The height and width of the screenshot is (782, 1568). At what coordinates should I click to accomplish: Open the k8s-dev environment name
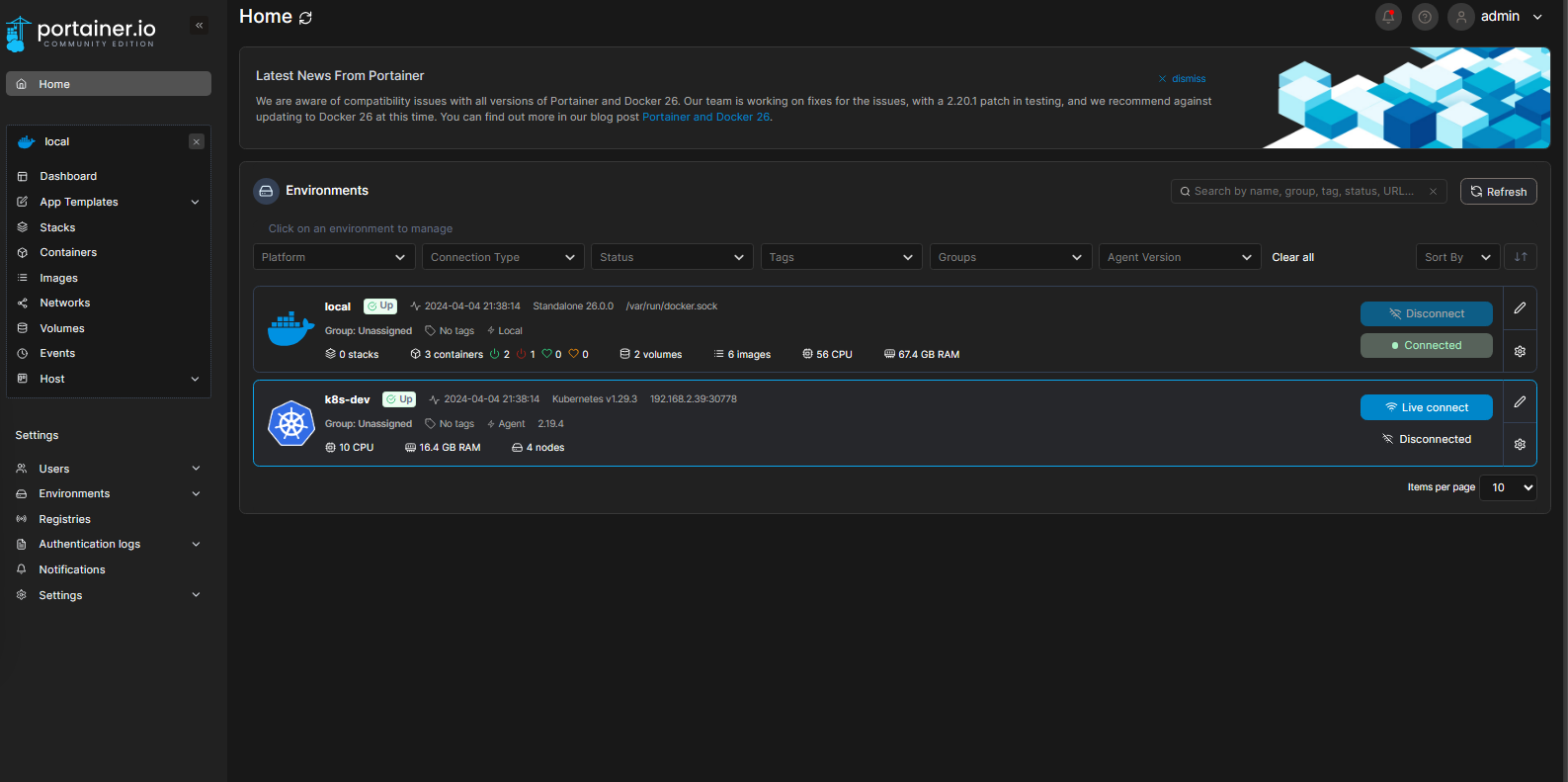coord(348,399)
